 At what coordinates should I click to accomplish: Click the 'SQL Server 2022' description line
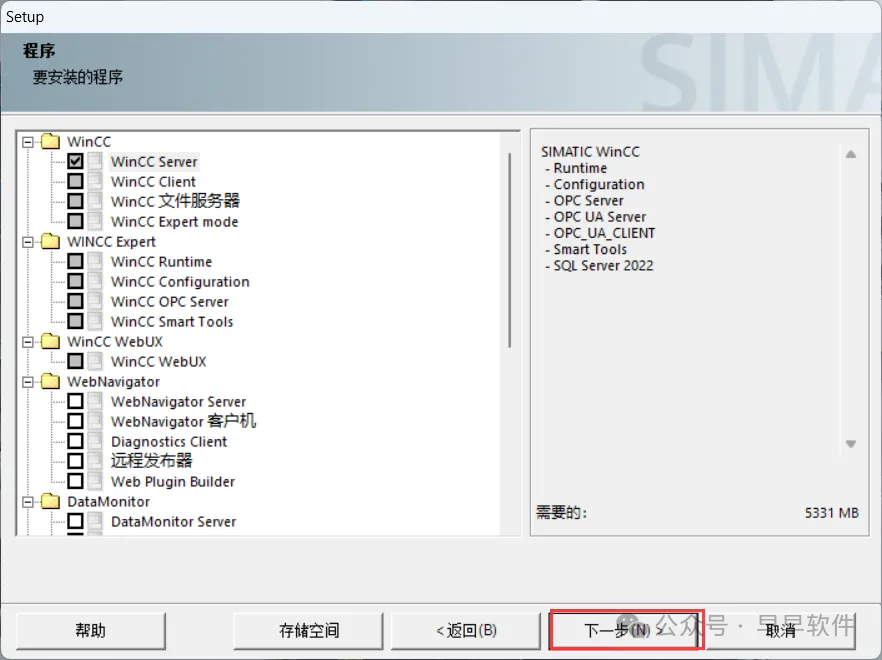point(603,266)
